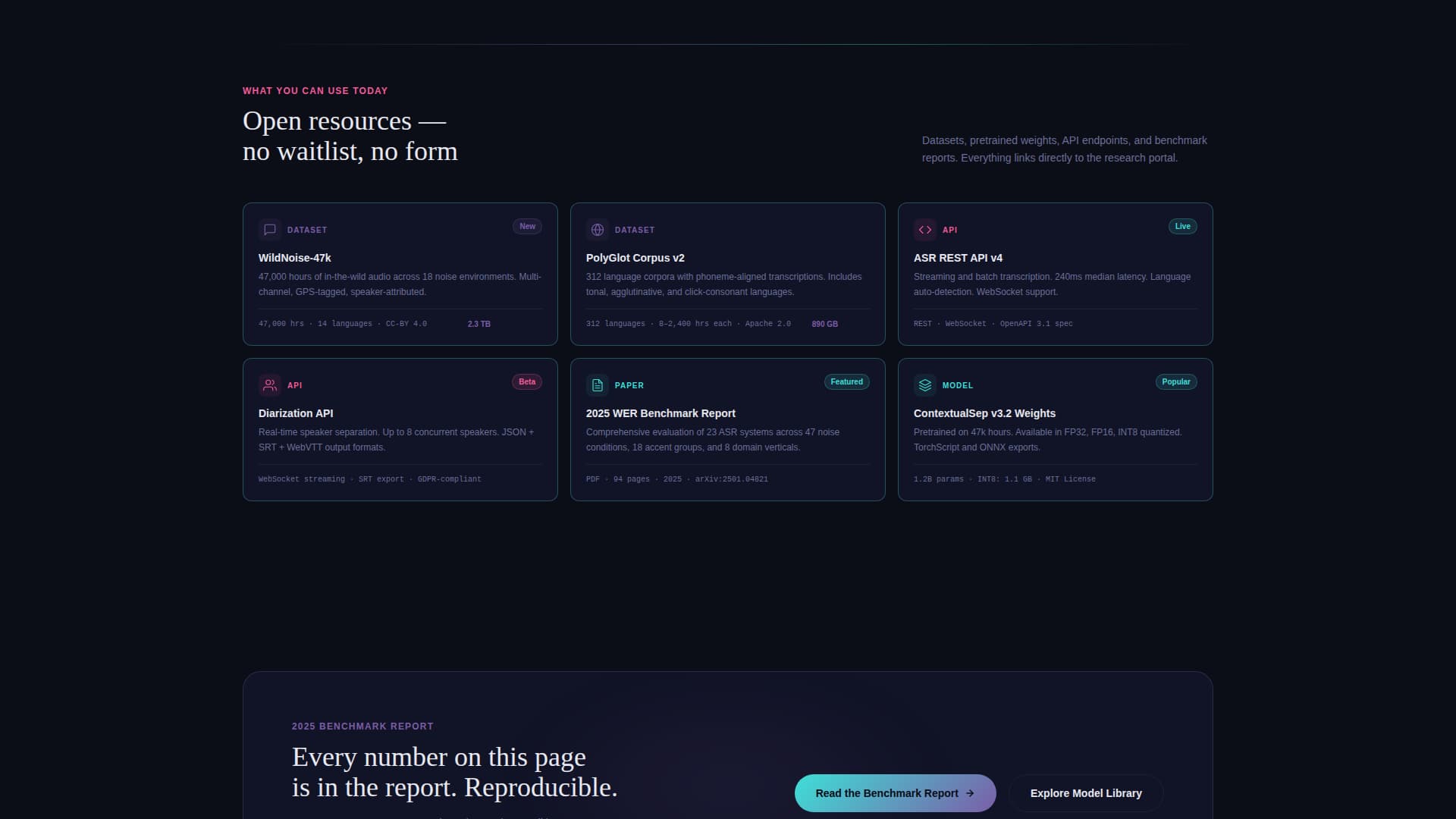Click the '23 ASR systems across 47 noise' description
The image size is (1456, 819).
click(712, 440)
